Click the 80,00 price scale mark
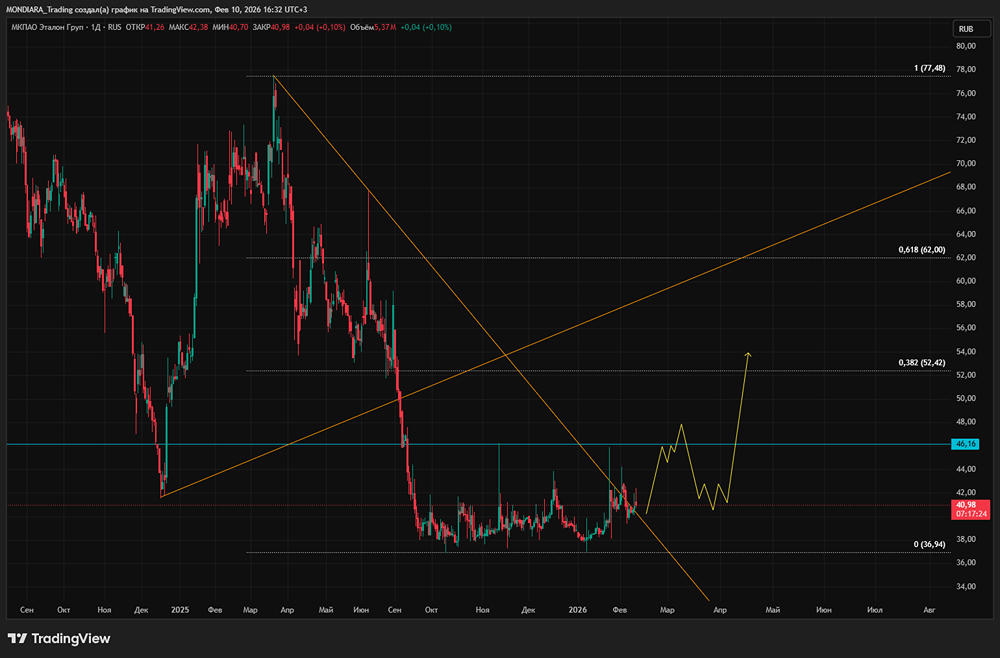The image size is (1000, 658). tap(966, 46)
